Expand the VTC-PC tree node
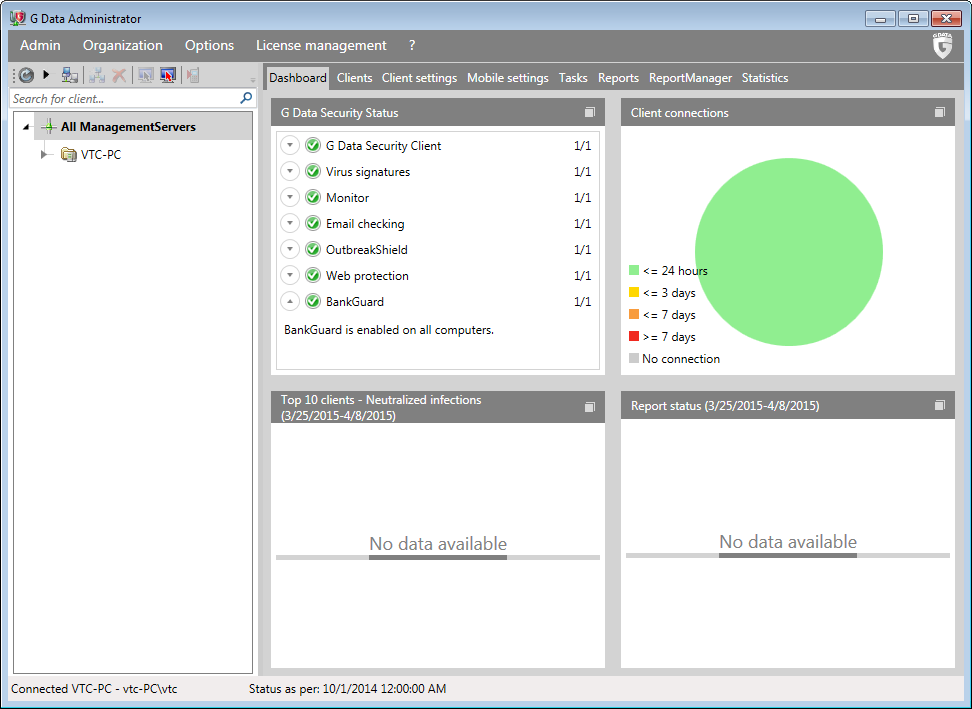Image resolution: width=972 pixels, height=709 pixels. click(43, 155)
